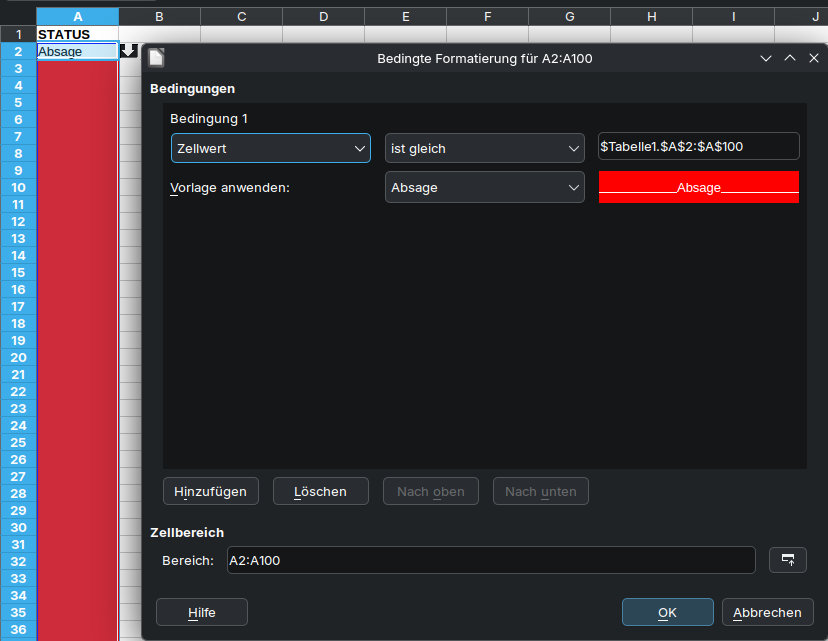Cancel with the Abbrechen button

tap(767, 612)
